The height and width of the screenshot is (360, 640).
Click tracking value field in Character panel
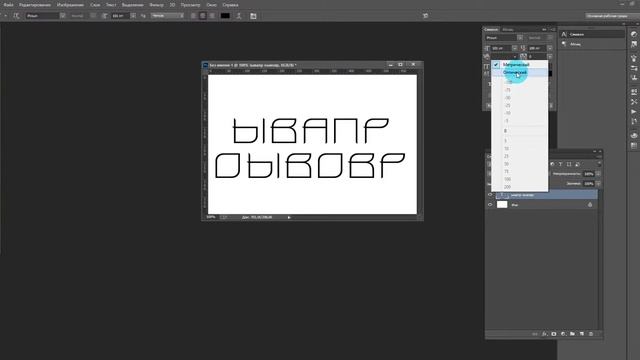[x=537, y=57]
